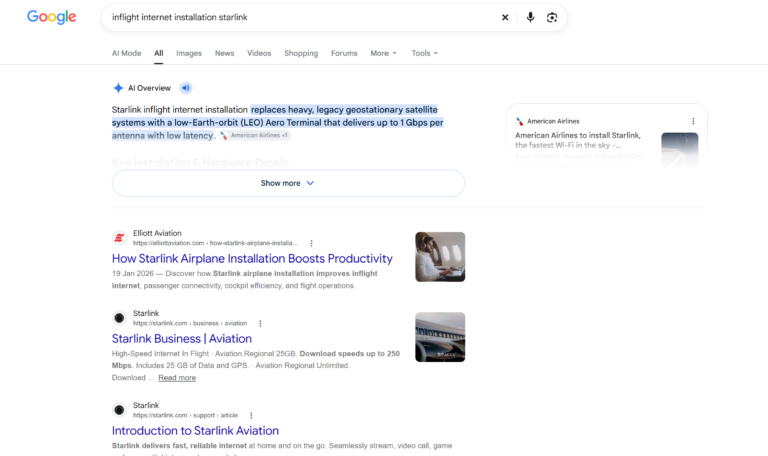Viewport: 768px width, 456px height.
Task: Open the Tools dropdown
Action: pyautogui.click(x=424, y=53)
